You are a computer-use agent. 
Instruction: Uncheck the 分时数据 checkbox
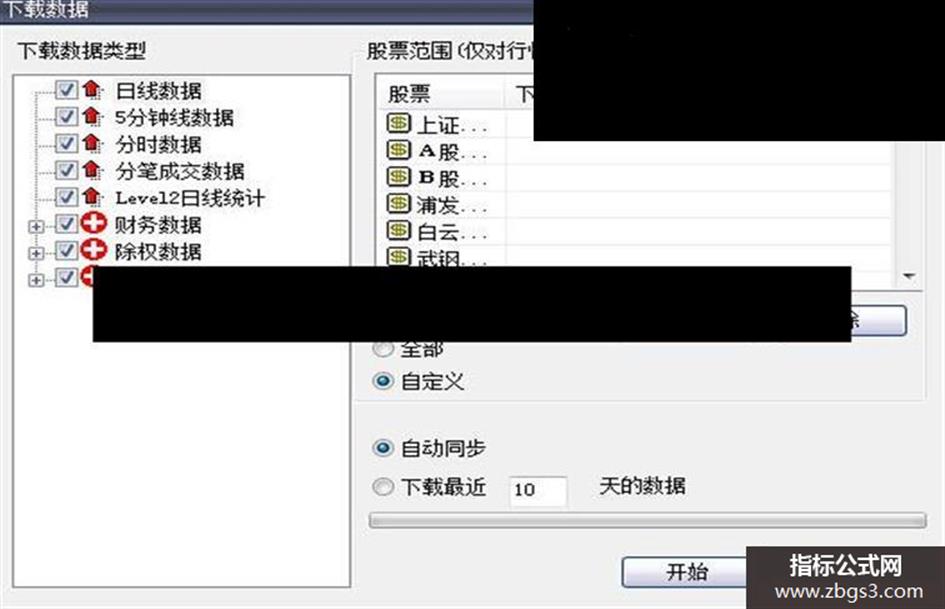(x=66, y=144)
